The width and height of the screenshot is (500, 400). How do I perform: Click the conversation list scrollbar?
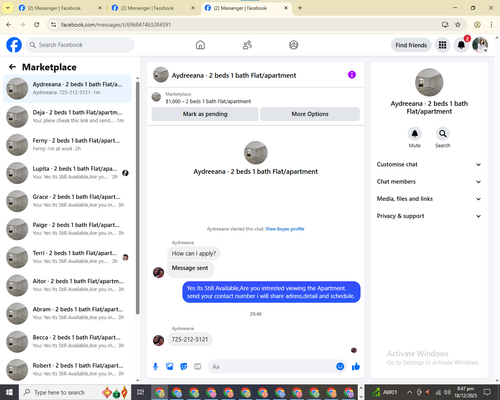click(137, 197)
